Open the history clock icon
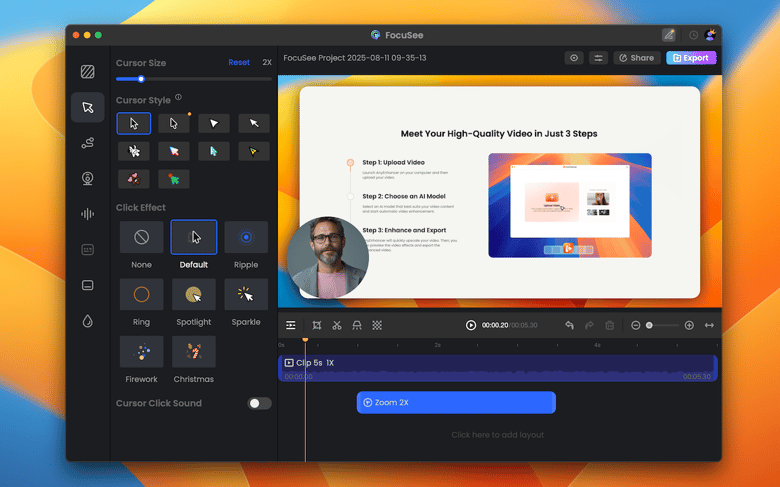The image size is (780, 487). 693,35
